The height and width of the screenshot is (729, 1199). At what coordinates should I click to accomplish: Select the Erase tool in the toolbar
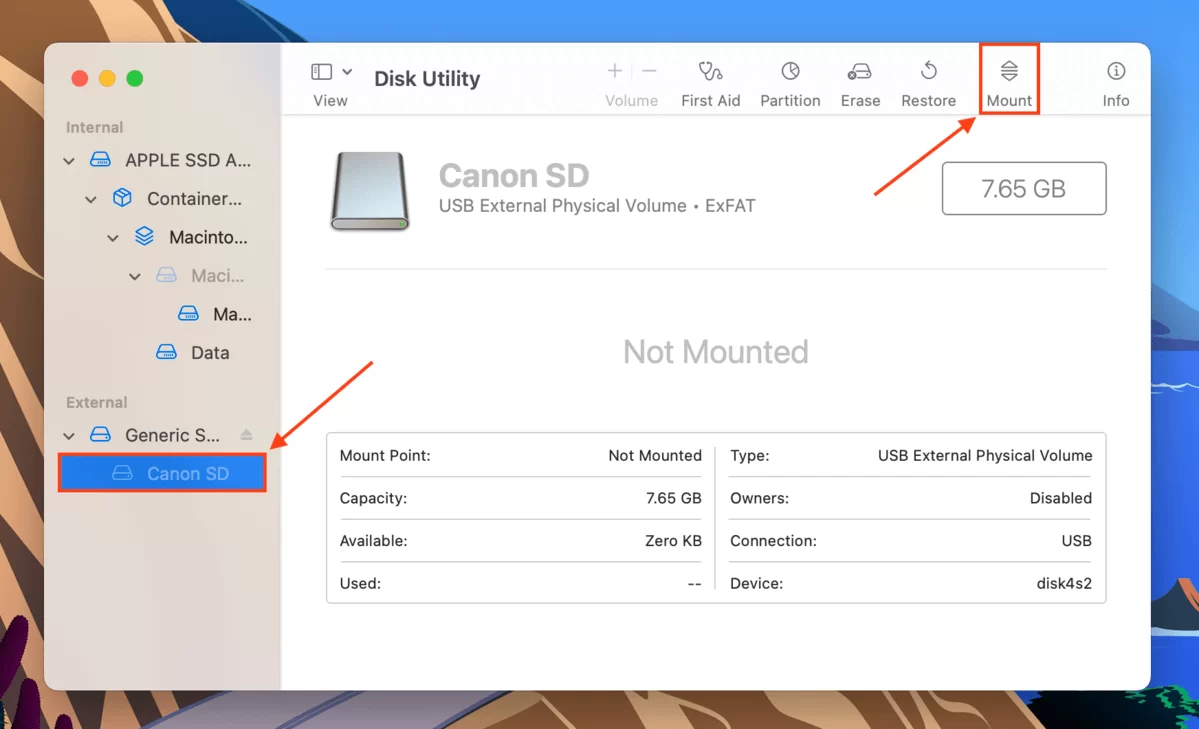pos(859,80)
